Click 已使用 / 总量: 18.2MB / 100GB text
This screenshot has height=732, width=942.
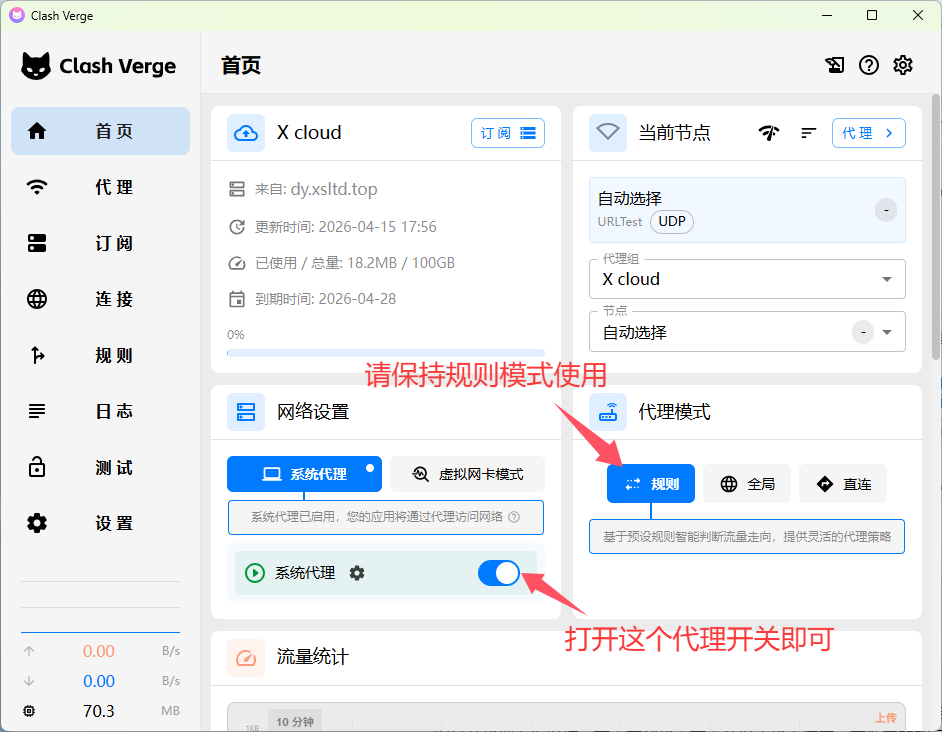[x=355, y=263]
